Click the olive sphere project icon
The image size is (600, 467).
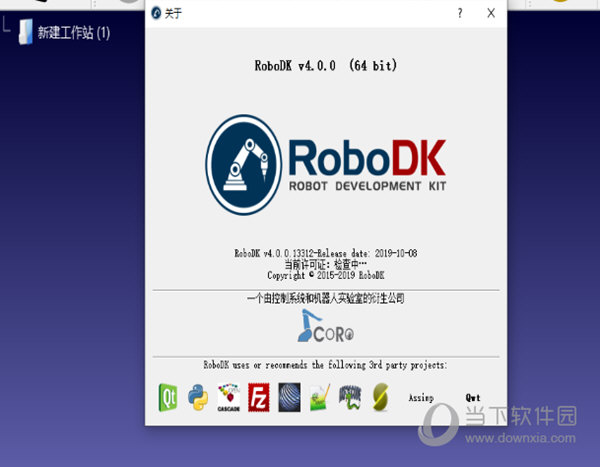point(380,397)
